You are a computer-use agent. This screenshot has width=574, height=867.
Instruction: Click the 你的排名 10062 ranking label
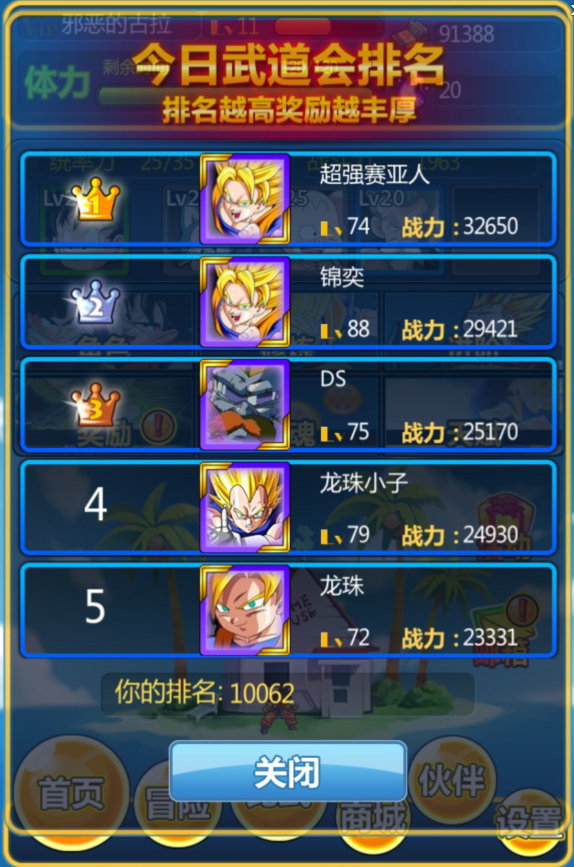pyautogui.click(x=205, y=692)
